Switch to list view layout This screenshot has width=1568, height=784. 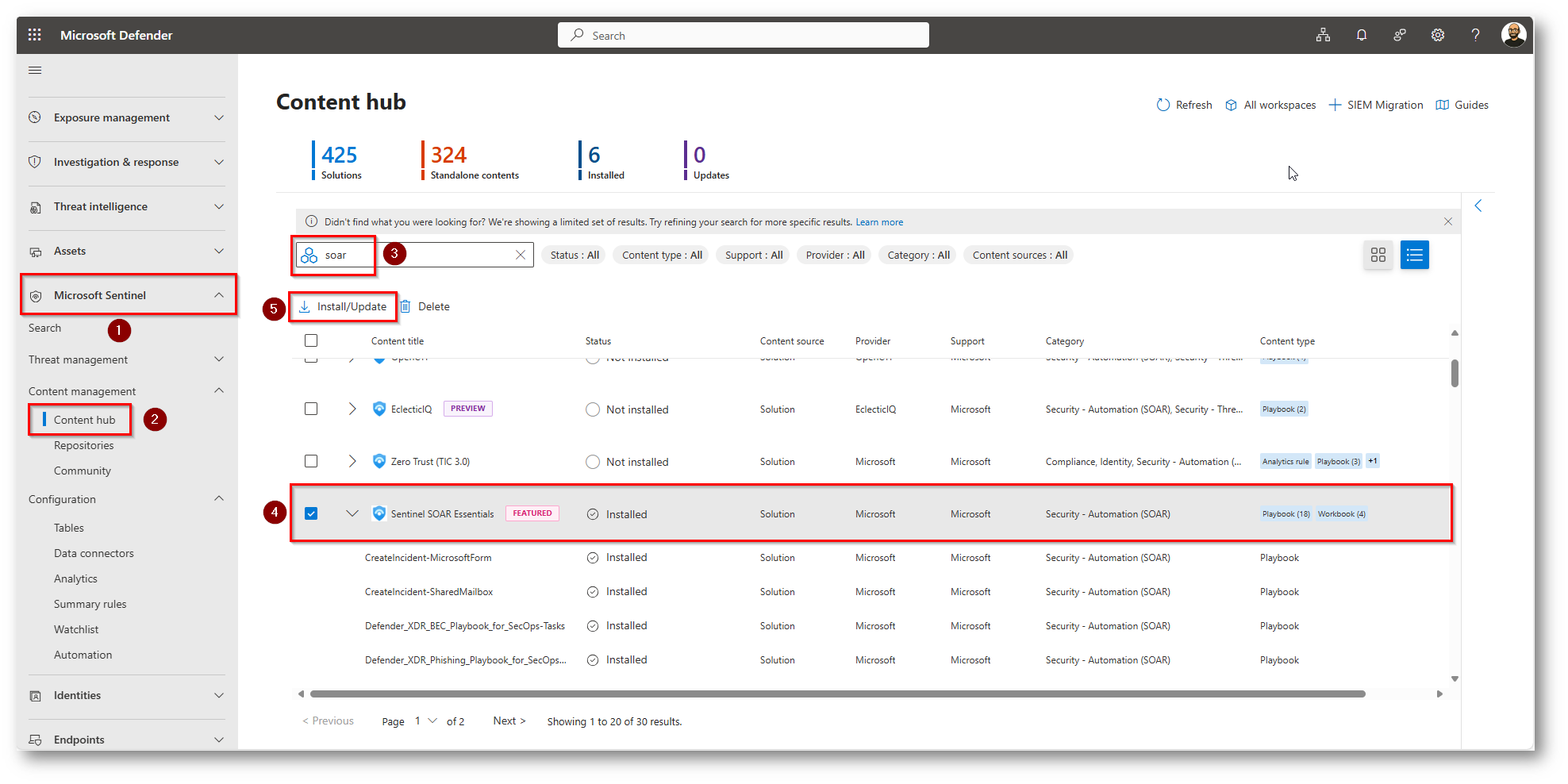[1414, 255]
